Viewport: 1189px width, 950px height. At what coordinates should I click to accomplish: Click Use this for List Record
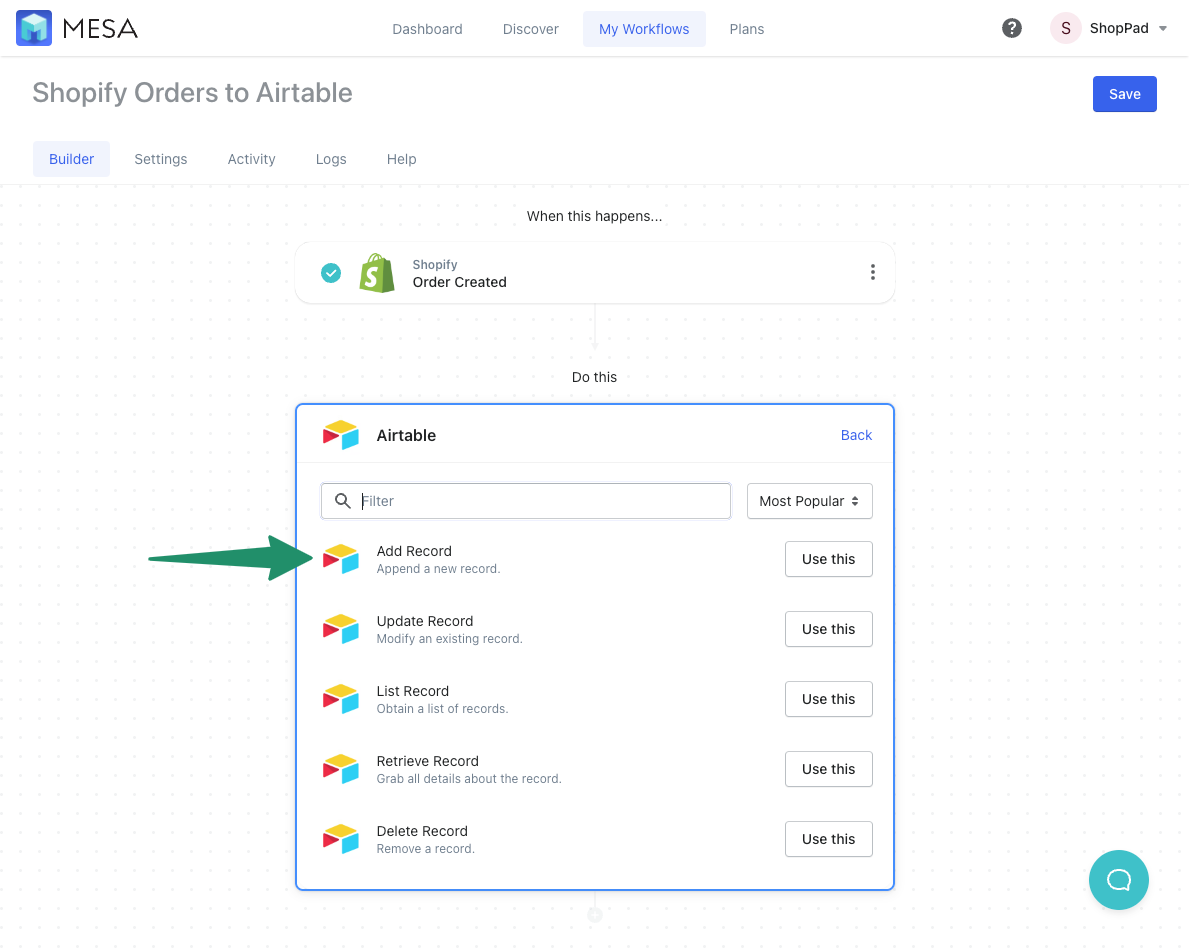click(x=828, y=699)
